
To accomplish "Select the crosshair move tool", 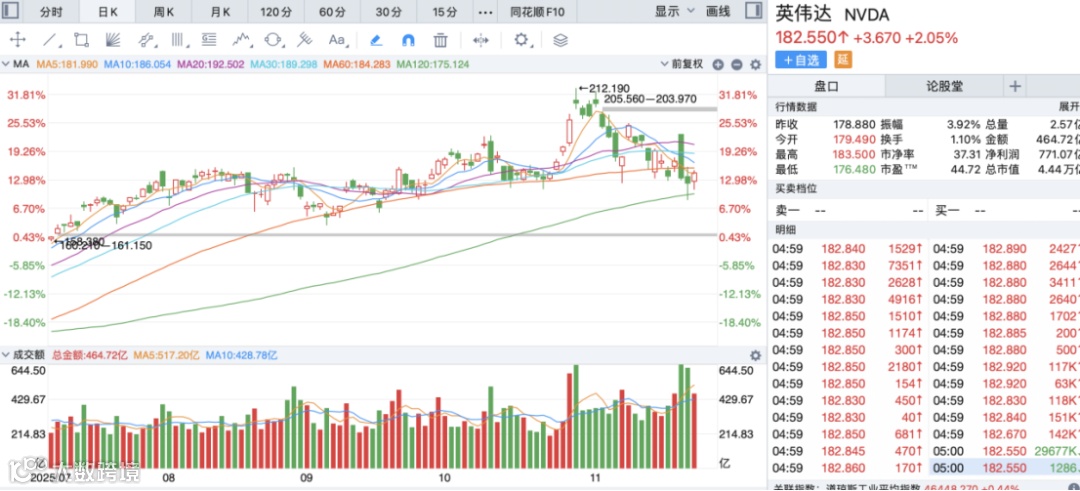I will pyautogui.click(x=17, y=40).
